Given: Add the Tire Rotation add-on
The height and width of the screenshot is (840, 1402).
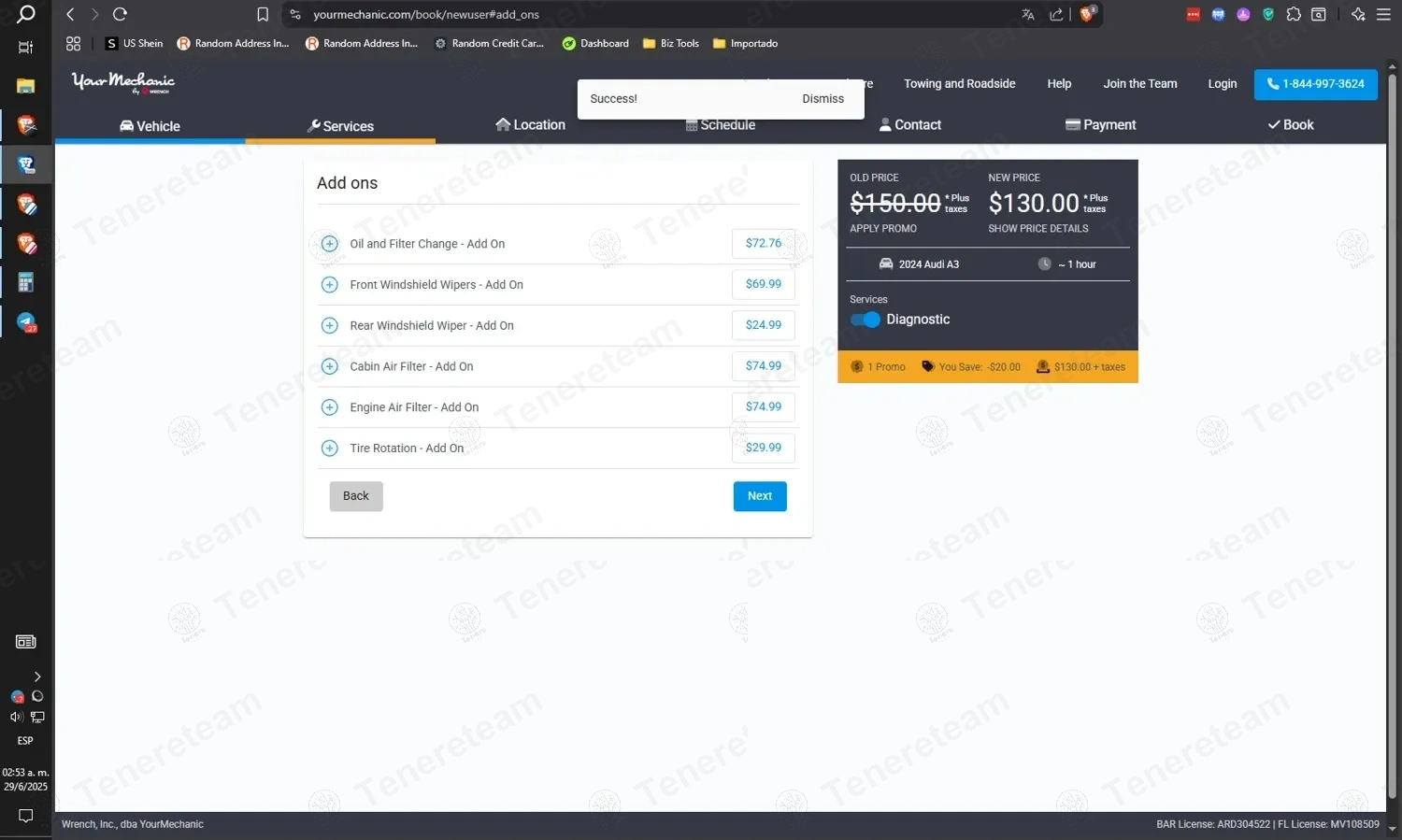Looking at the screenshot, I should click(329, 448).
